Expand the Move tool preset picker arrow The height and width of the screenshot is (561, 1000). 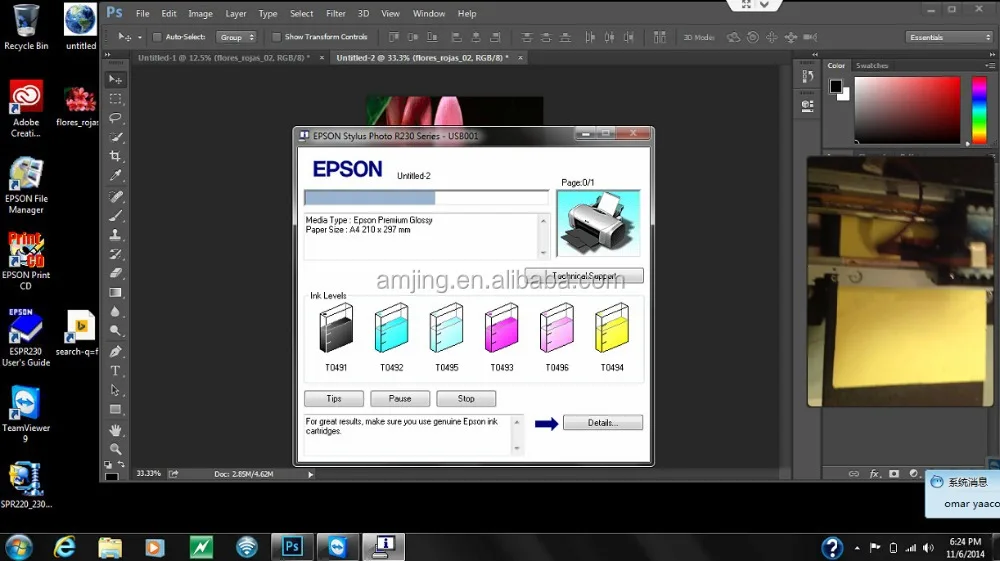pyautogui.click(x=140, y=38)
